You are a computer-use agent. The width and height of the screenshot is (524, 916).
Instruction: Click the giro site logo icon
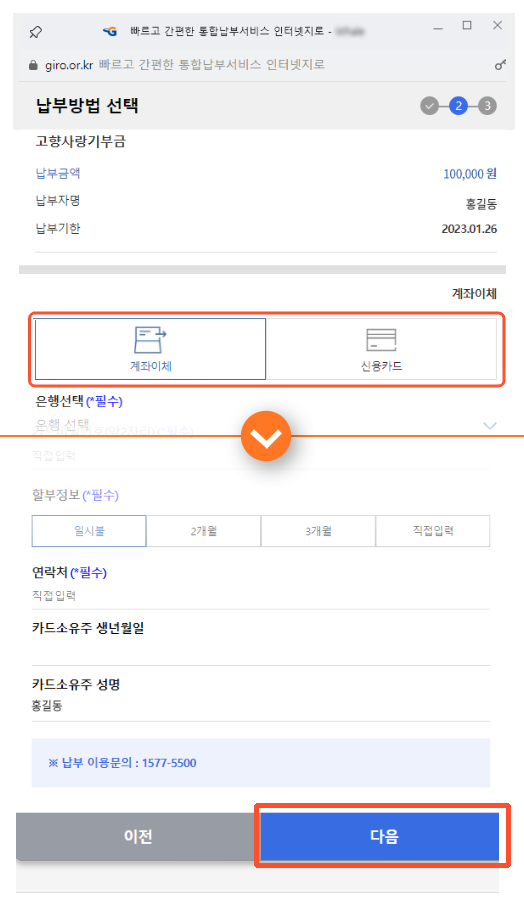(109, 32)
